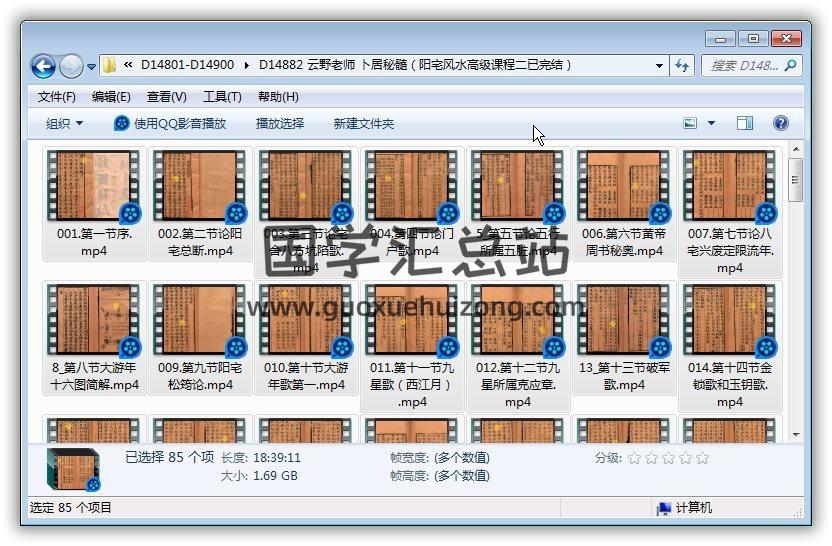Click the D14801-D14900 breadcrumb folder
Image resolution: width=832 pixels, height=546 pixels.
pyautogui.click(x=187, y=65)
